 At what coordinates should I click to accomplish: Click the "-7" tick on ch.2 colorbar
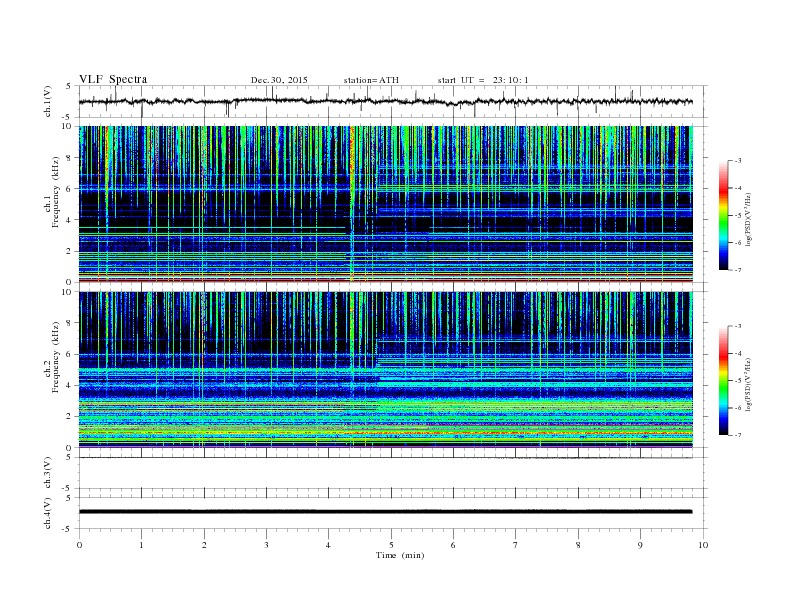point(738,435)
